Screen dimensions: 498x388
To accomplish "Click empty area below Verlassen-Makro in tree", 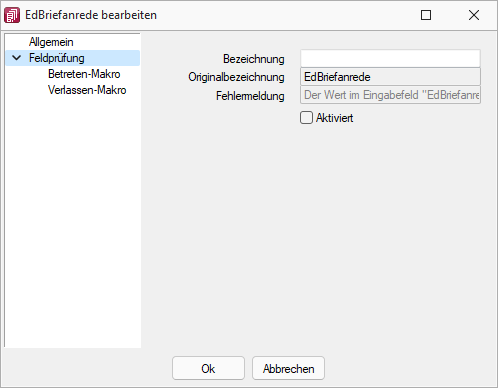I will tap(73, 220).
